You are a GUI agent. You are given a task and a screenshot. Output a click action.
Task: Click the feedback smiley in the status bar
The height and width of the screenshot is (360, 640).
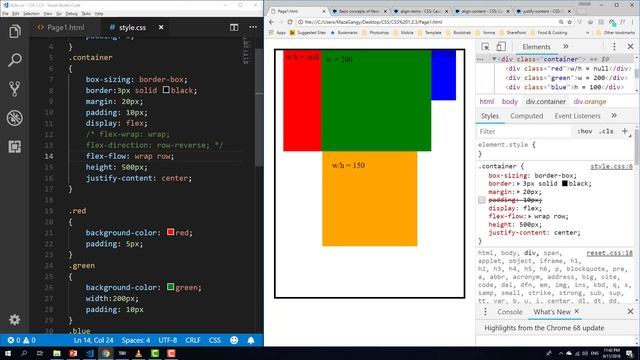(x=234, y=340)
